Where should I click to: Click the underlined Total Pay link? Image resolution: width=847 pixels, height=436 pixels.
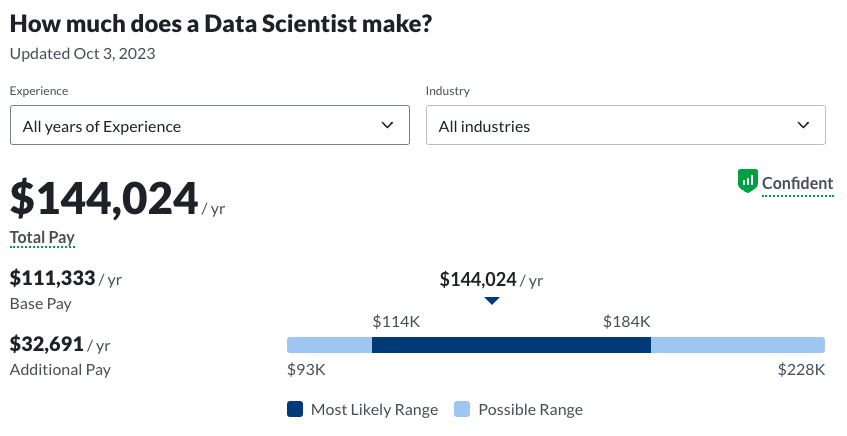[x=42, y=238]
